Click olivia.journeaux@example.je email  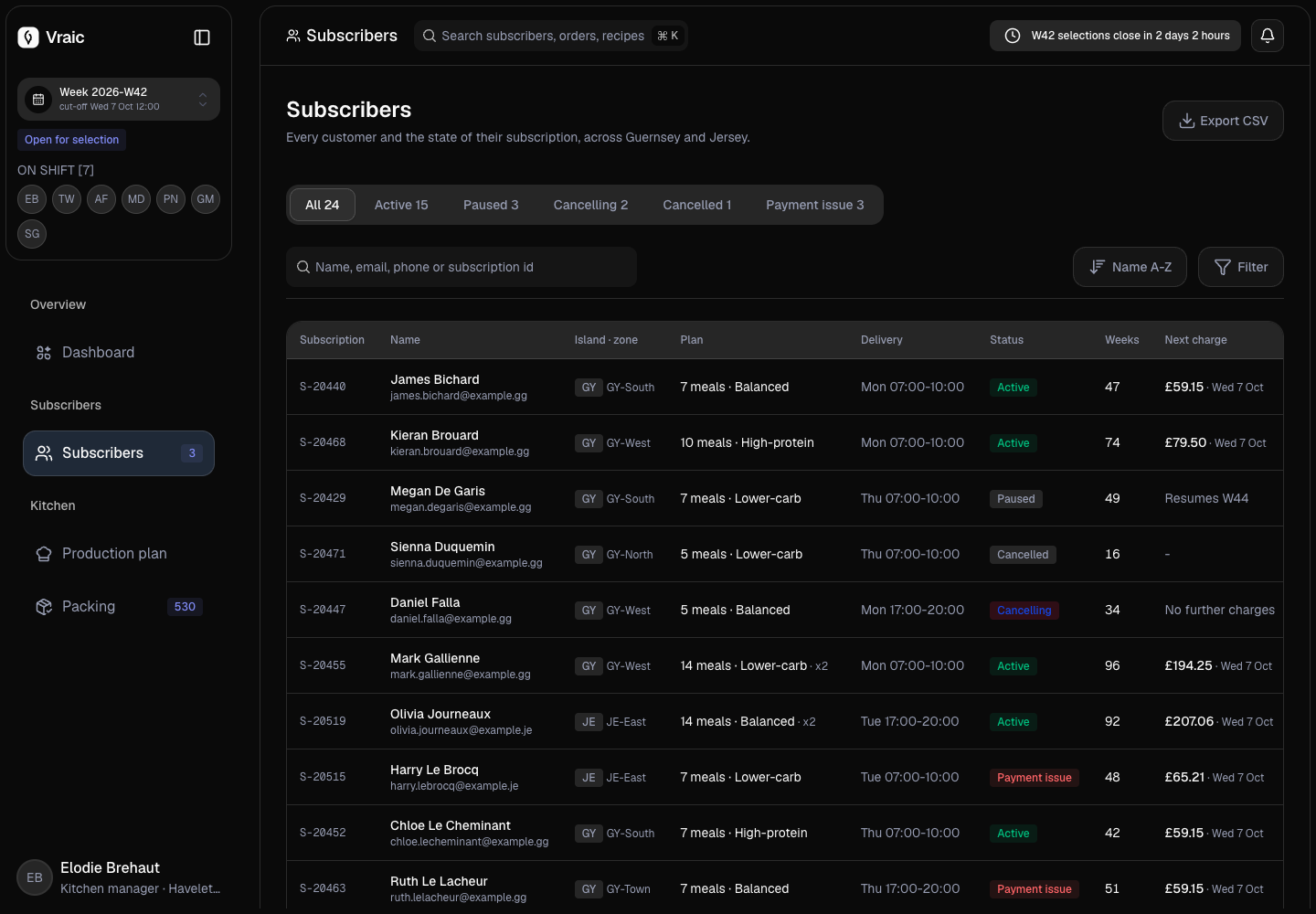pos(461,730)
